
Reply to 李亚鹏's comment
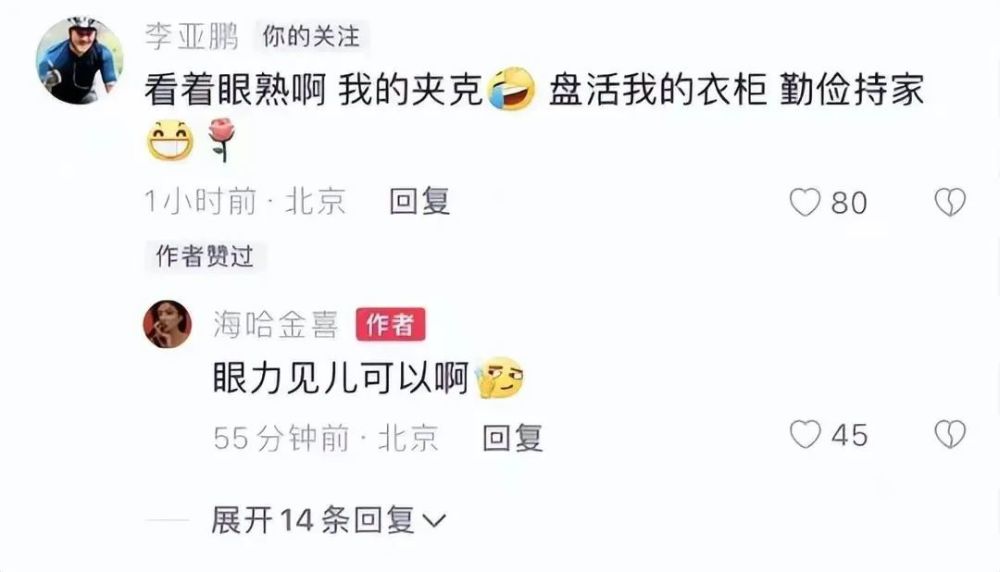tap(420, 202)
